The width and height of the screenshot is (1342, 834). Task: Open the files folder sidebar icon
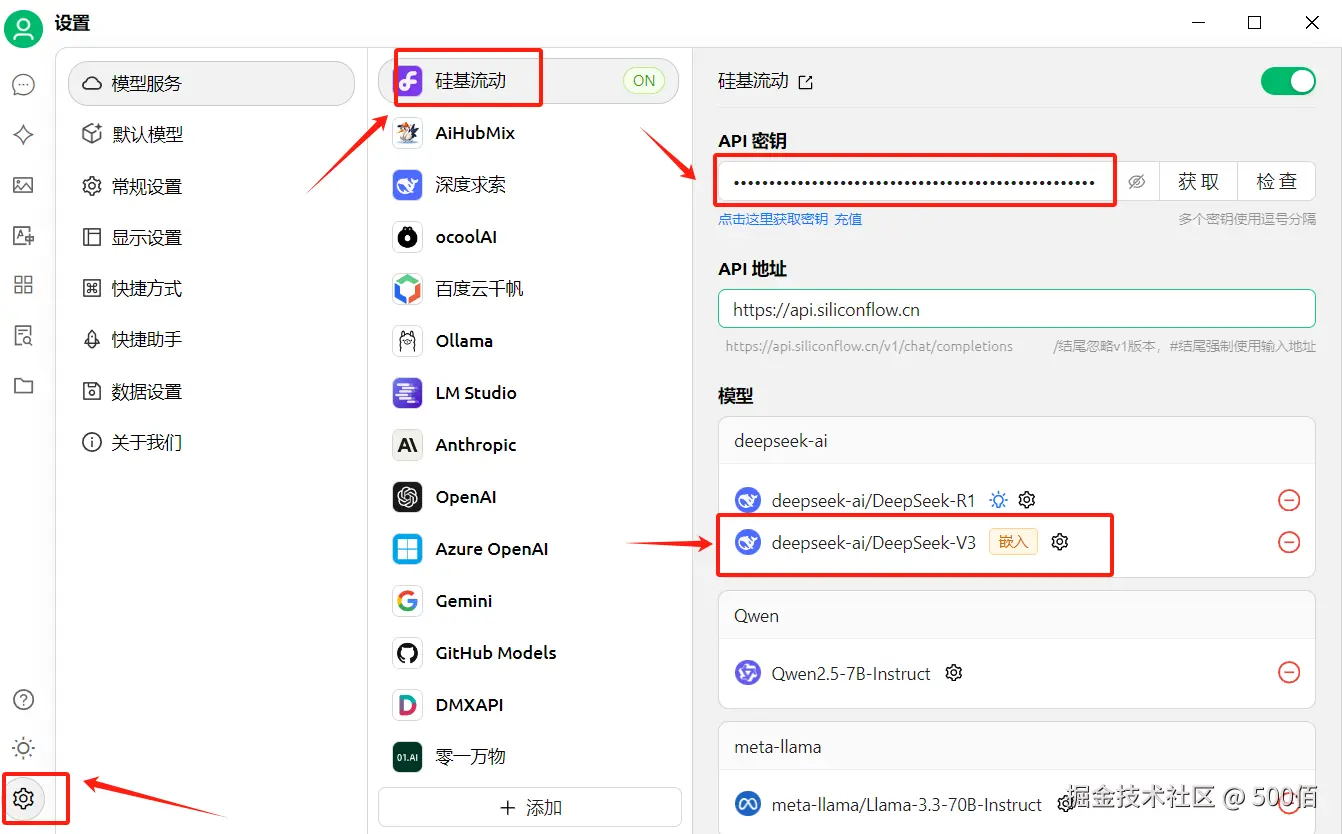[x=23, y=386]
